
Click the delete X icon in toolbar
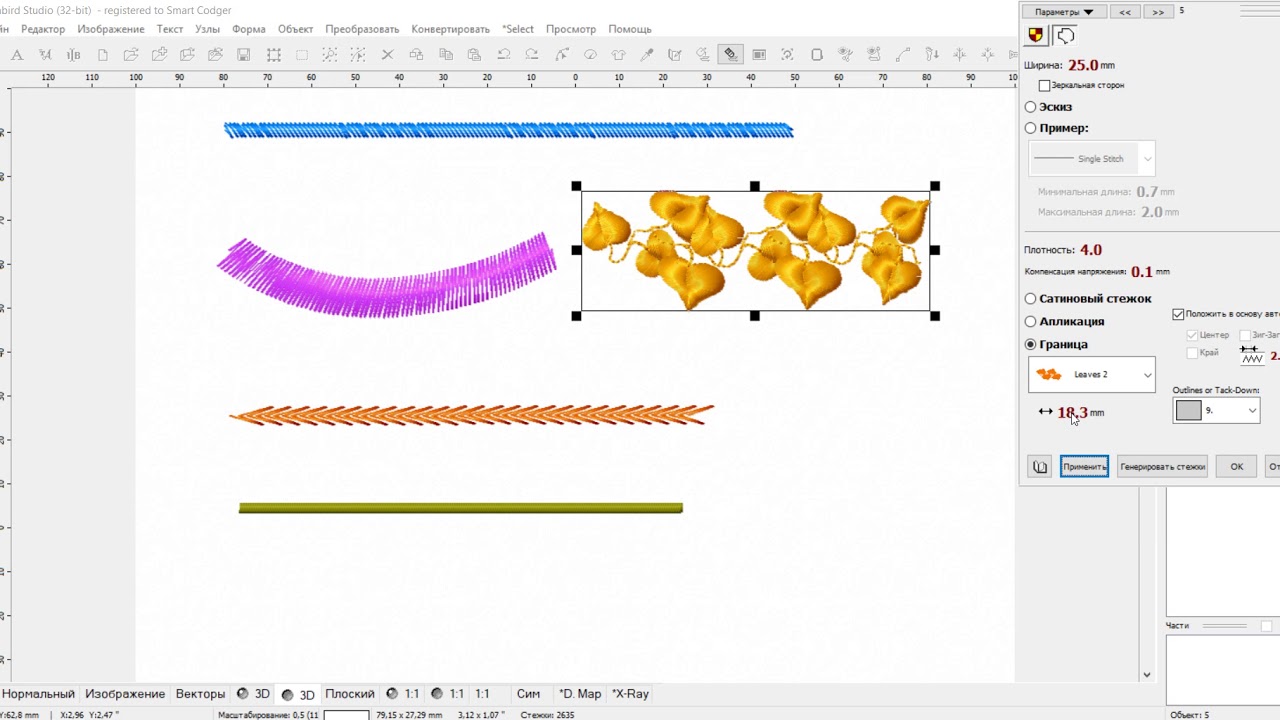point(388,54)
